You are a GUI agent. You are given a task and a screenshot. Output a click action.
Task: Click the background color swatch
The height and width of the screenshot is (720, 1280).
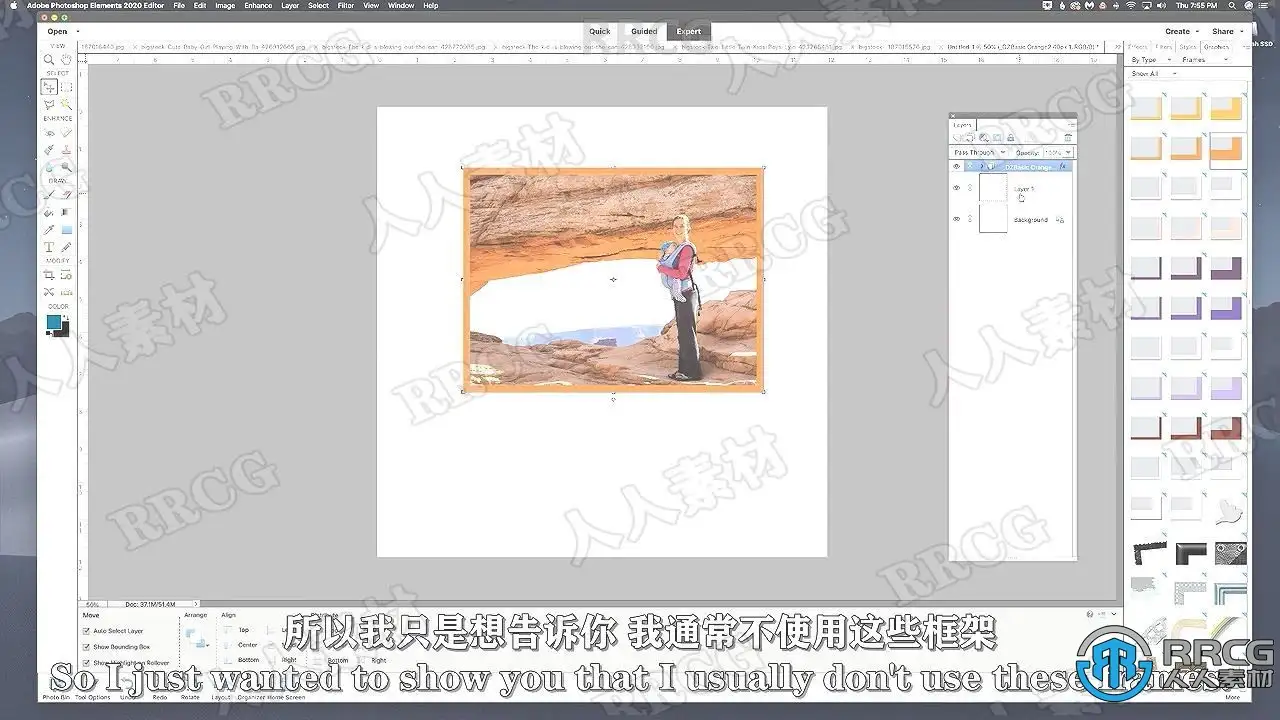[x=63, y=330]
